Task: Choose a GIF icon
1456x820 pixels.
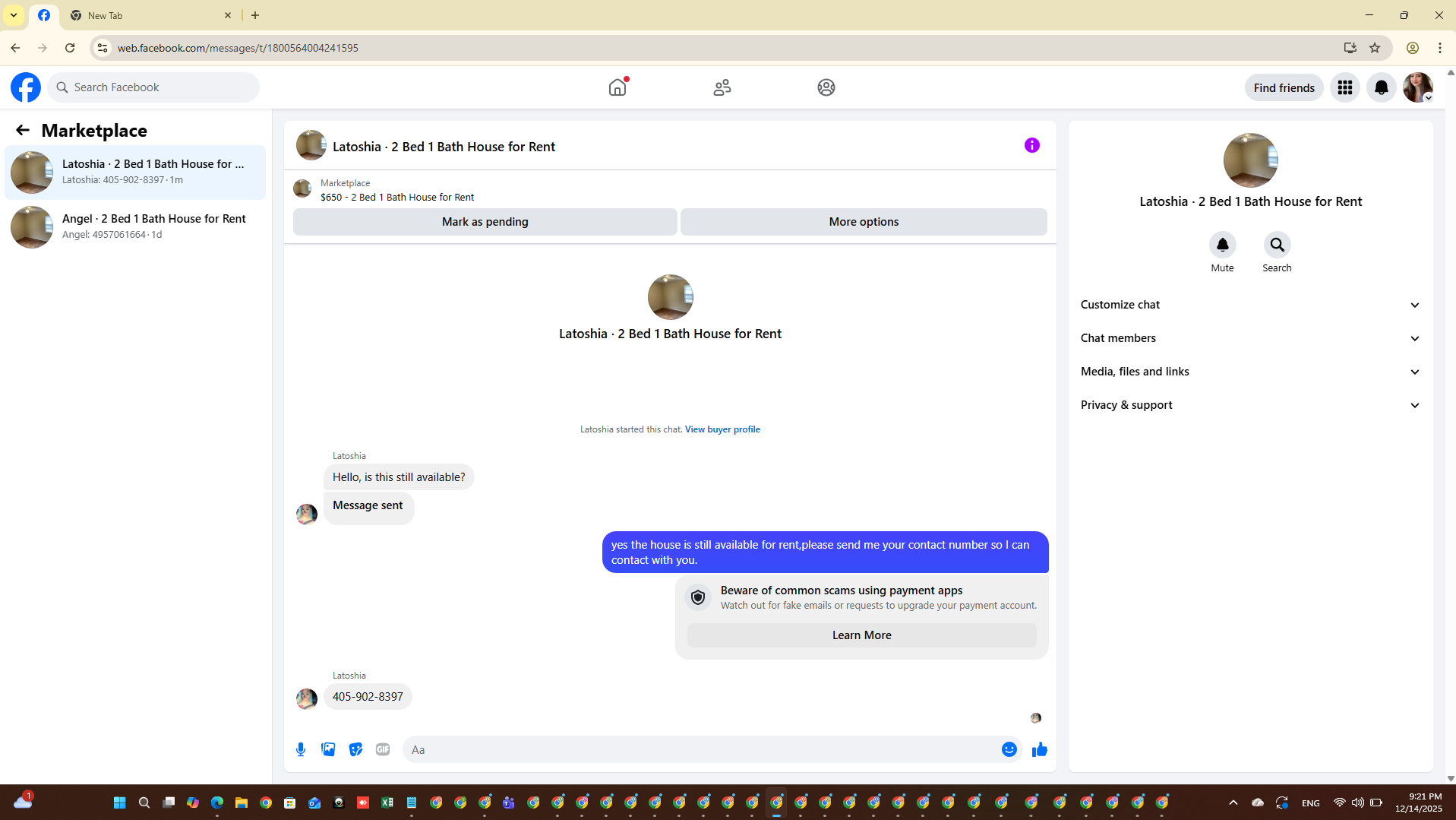Action: 383,749
